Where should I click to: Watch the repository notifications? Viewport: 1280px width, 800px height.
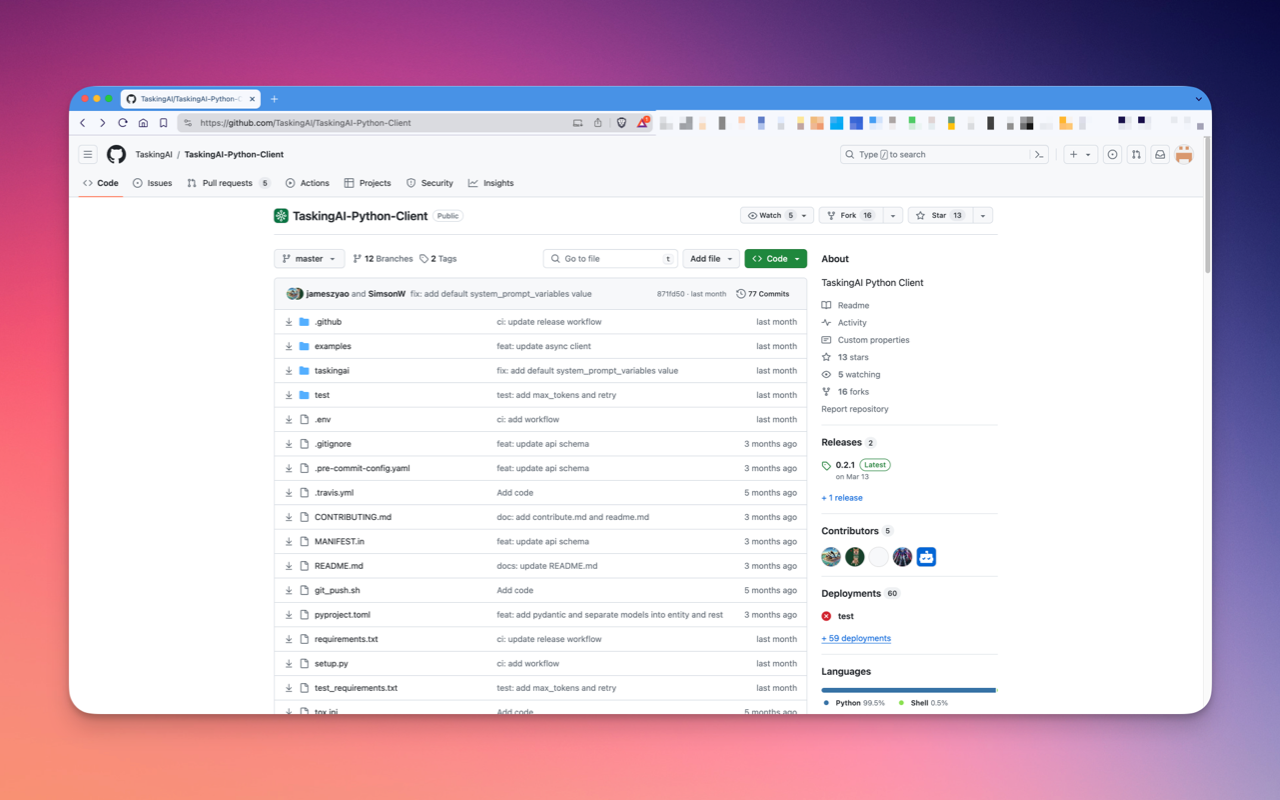[x=768, y=215]
